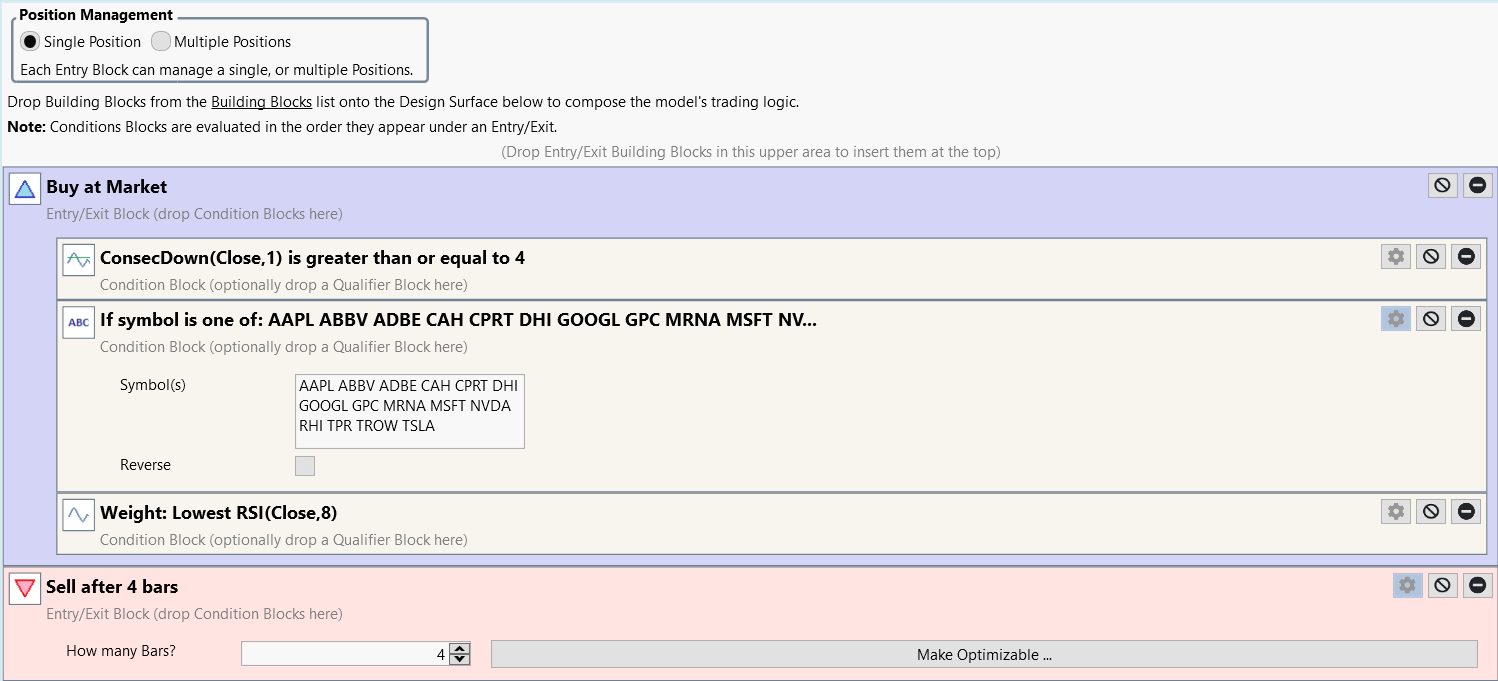Open the Building Blocks link
The height and width of the screenshot is (681, 1498).
coord(261,102)
